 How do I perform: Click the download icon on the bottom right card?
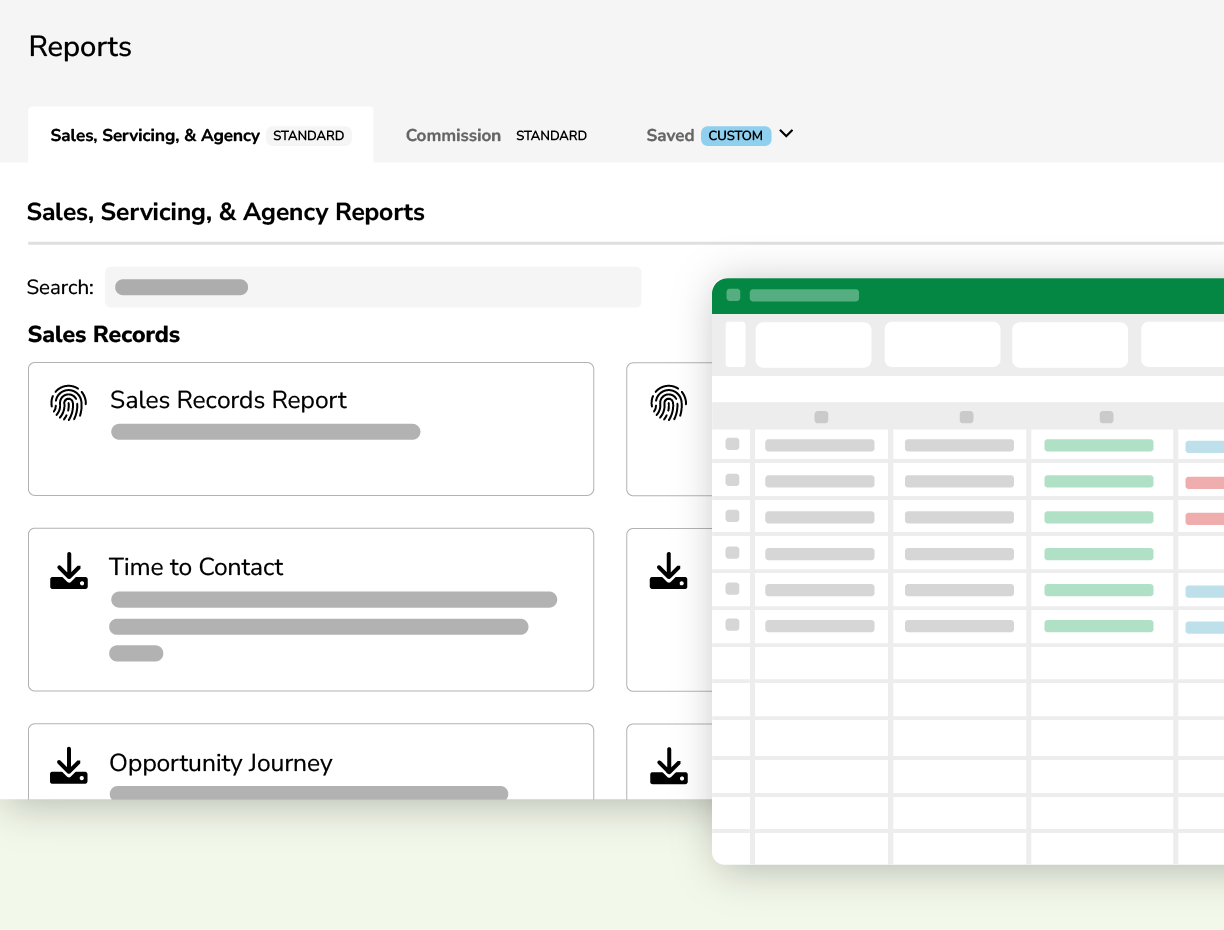(669, 764)
